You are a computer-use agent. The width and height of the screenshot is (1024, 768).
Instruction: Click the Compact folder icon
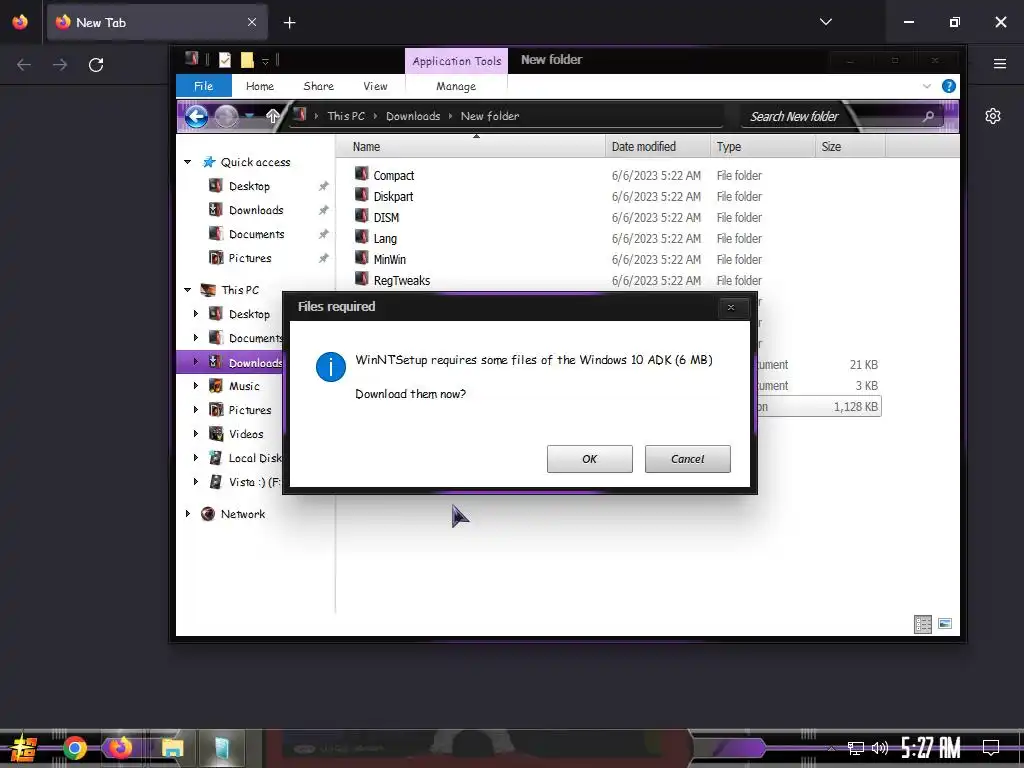362,174
